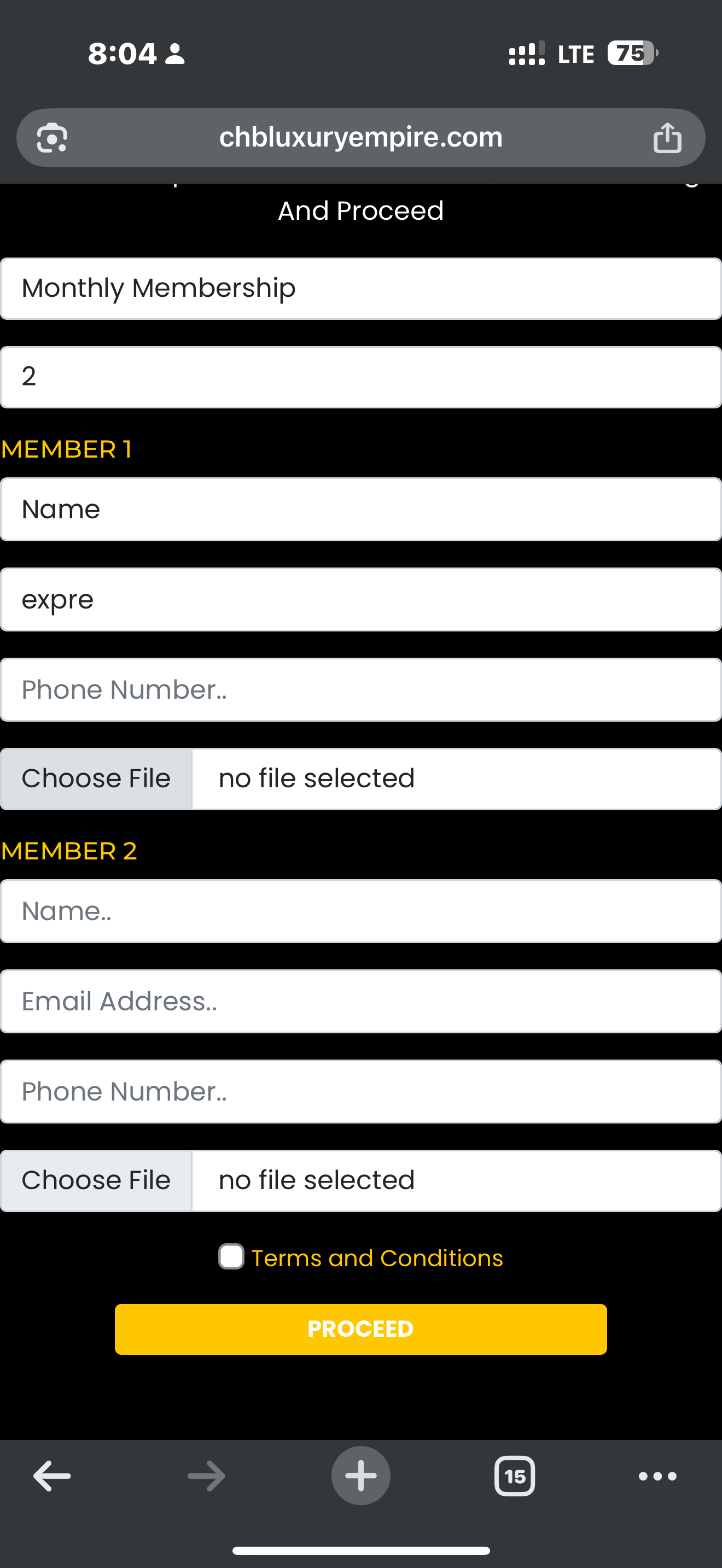Go back with the browser back arrow
The height and width of the screenshot is (1568, 722).
(52, 1476)
